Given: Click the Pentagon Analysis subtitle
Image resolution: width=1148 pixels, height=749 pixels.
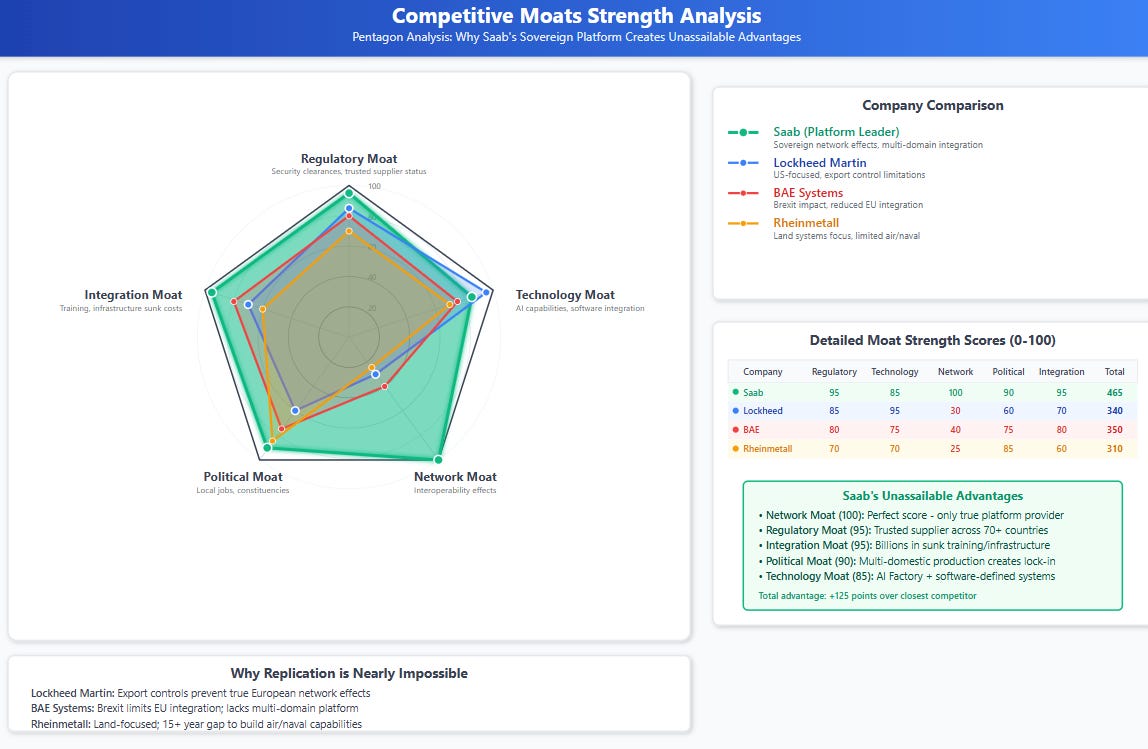Looking at the screenshot, I should pos(576,37).
